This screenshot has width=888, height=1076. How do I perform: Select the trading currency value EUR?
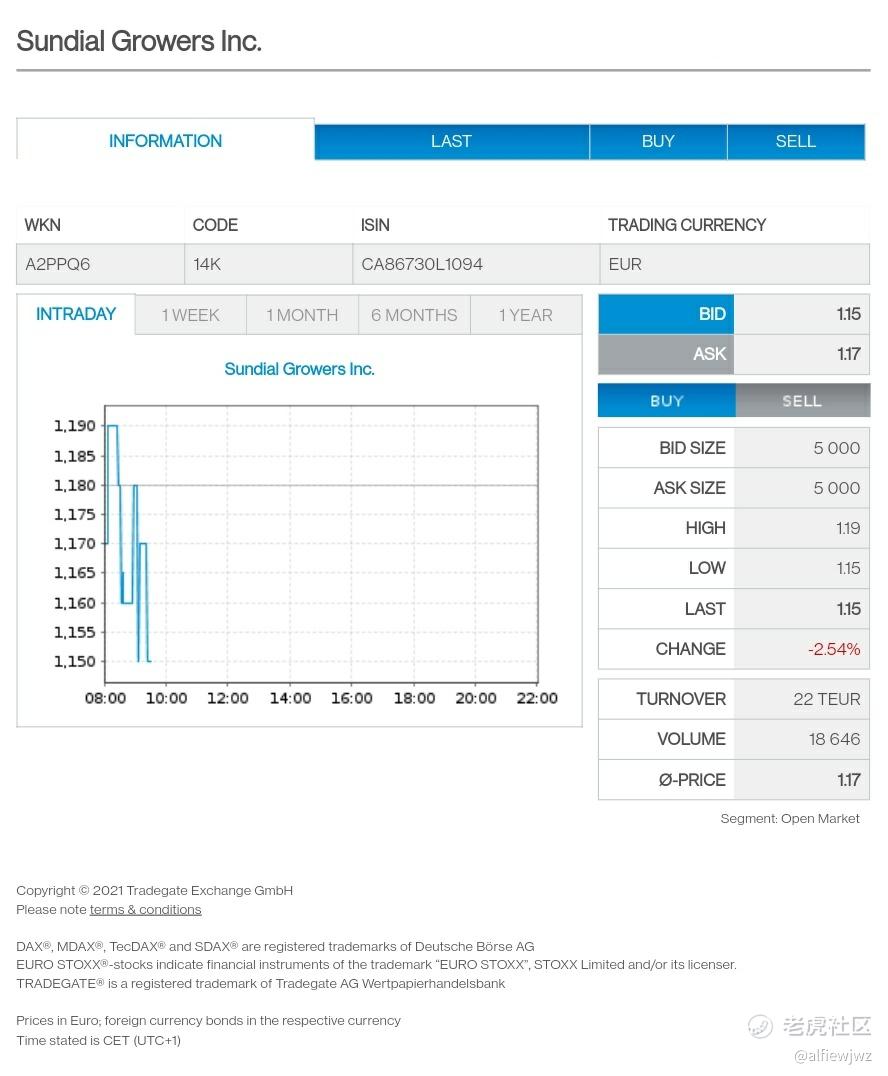tap(625, 264)
